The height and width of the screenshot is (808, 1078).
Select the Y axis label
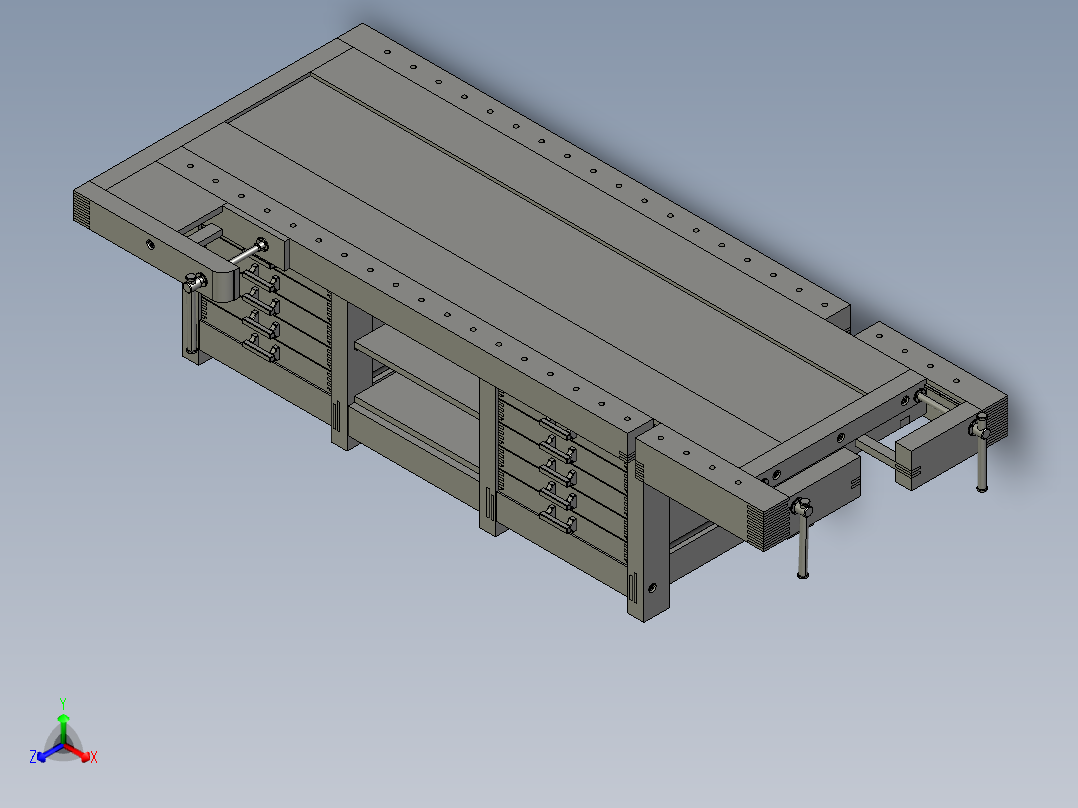[63, 701]
